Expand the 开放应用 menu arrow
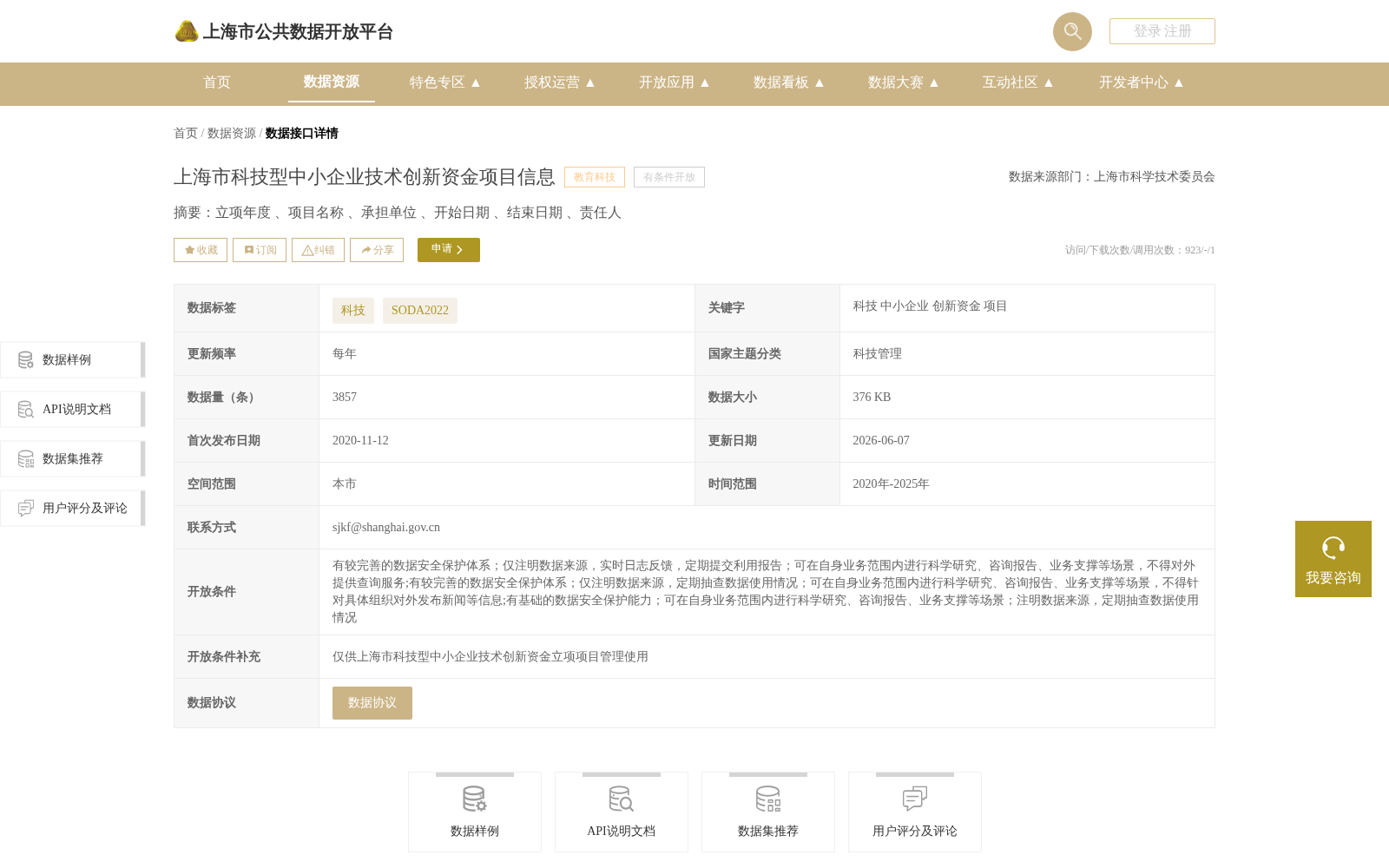Screen dimensions: 1389x868 [705, 82]
